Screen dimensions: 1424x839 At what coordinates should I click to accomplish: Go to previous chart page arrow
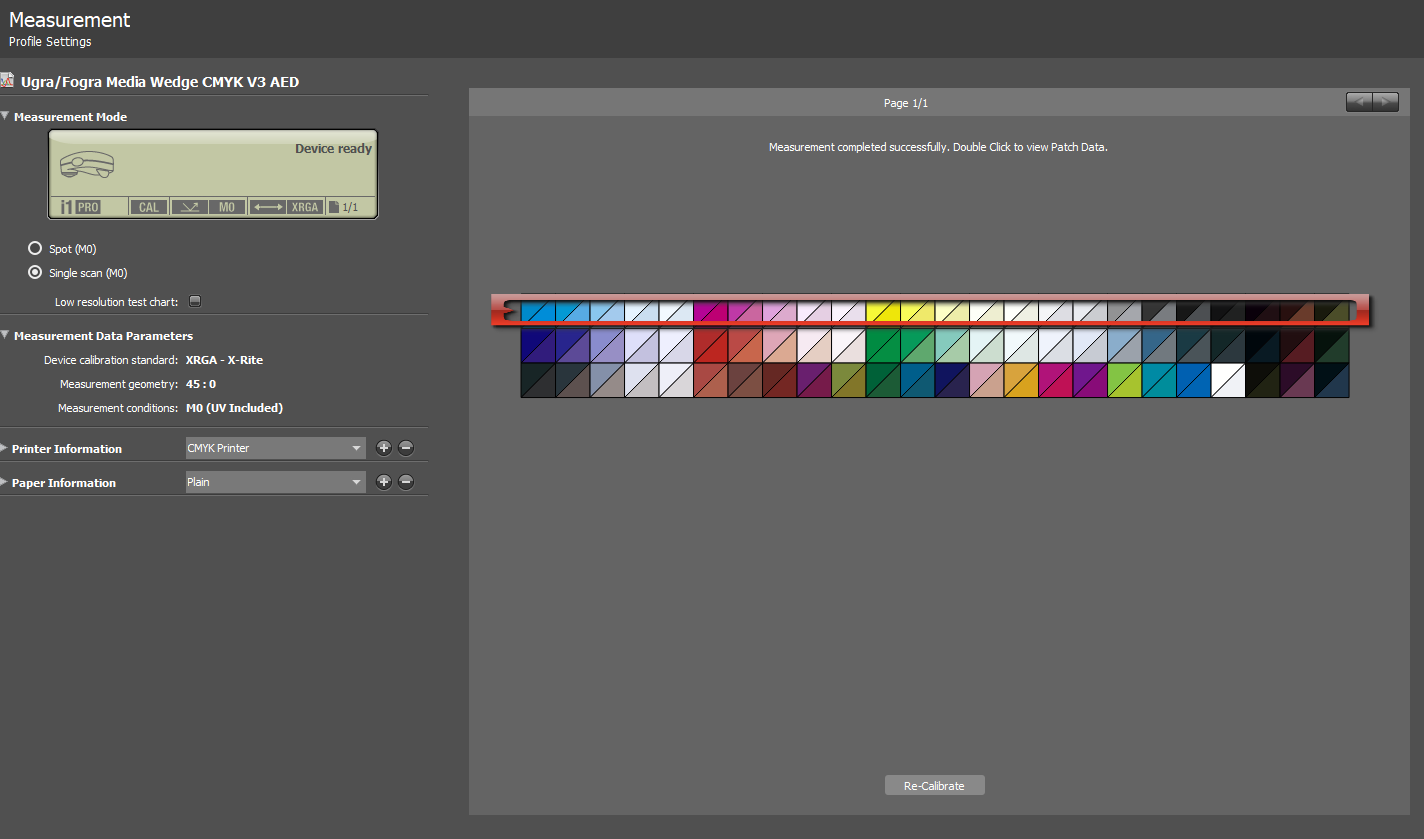1359,102
